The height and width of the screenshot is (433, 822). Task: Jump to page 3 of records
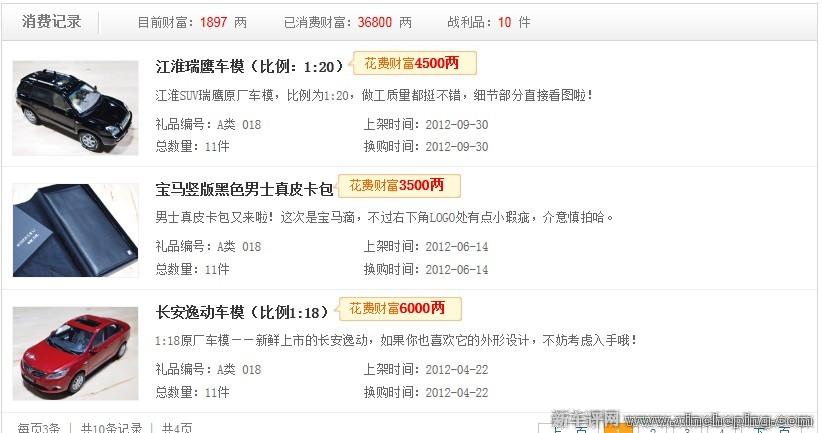(x=687, y=430)
